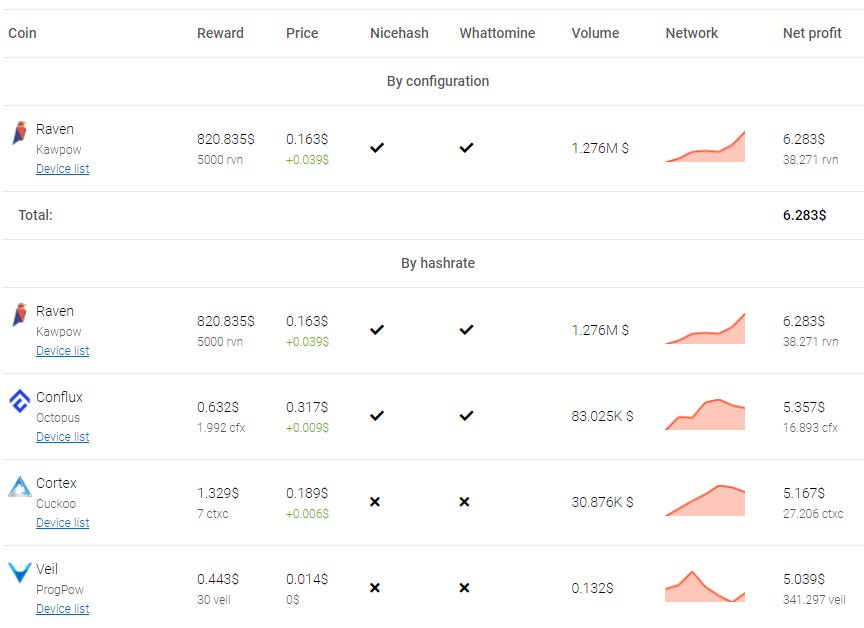Click the +0.006$ Cortex price change
Image resolution: width=864 pixels, height=628 pixels.
307,513
